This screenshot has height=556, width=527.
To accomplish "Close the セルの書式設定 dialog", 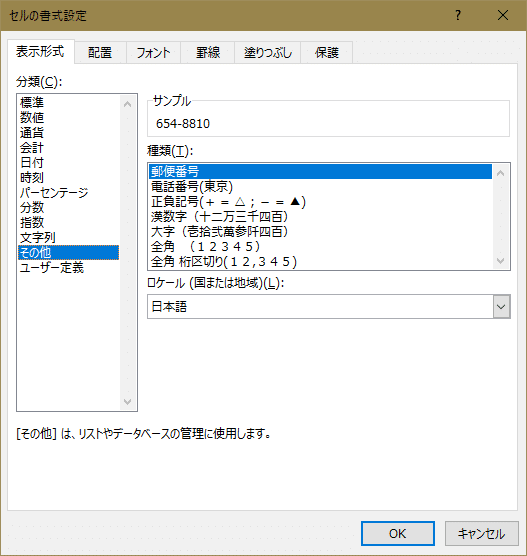I will [503, 15].
